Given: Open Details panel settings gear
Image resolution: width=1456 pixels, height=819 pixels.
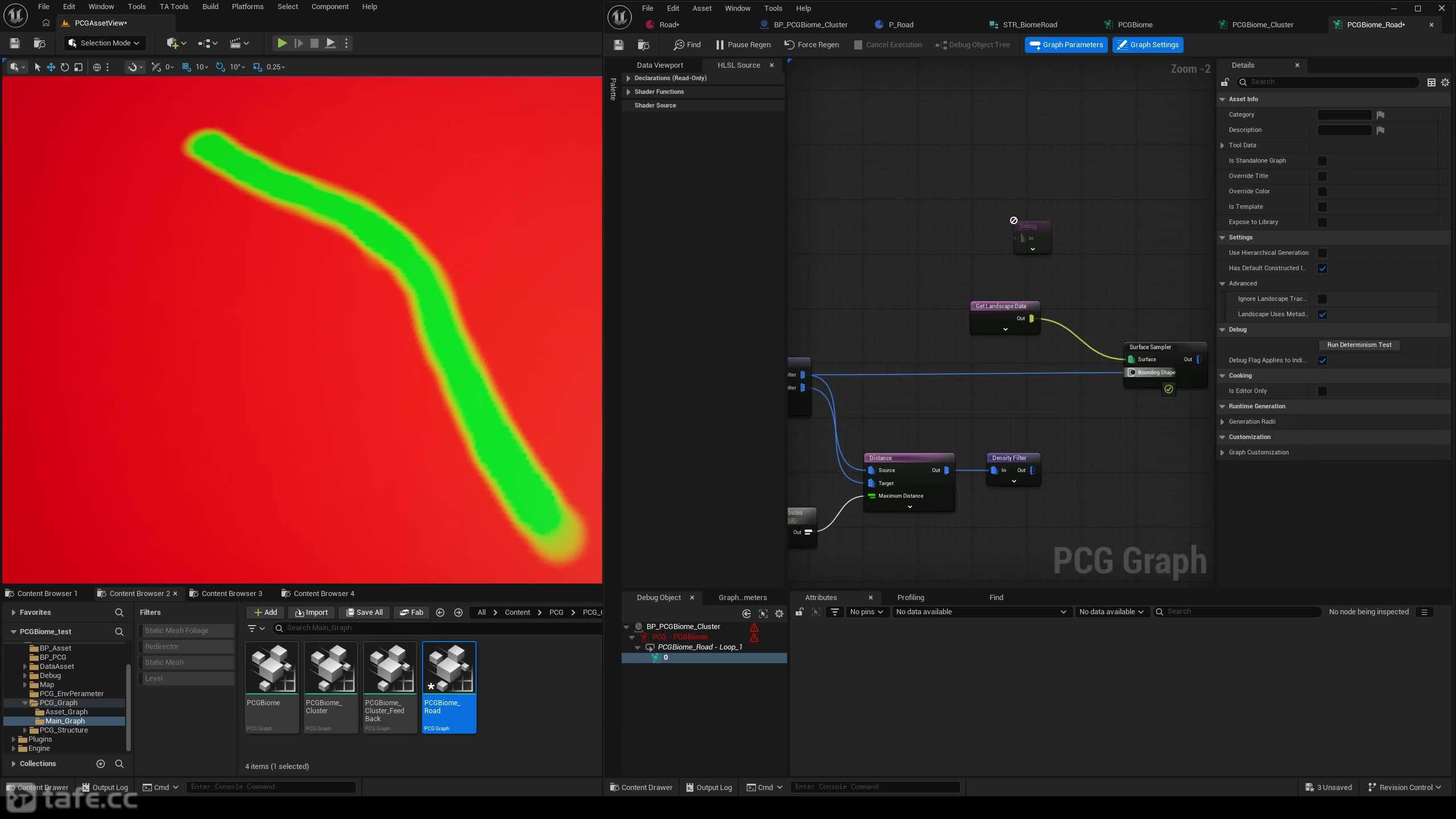Looking at the screenshot, I should coord(1445,82).
